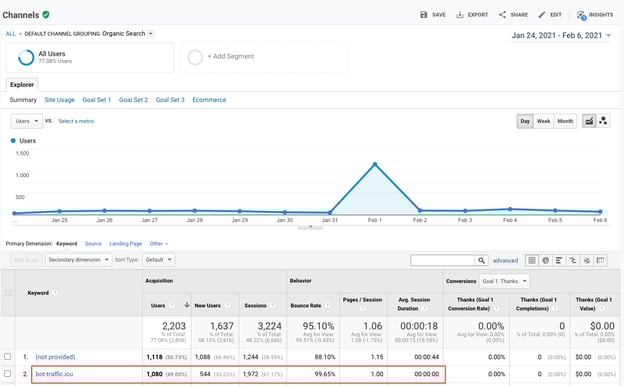Image resolution: width=624 pixels, height=386 pixels.
Task: Switch to line chart view icon
Action: coord(589,121)
